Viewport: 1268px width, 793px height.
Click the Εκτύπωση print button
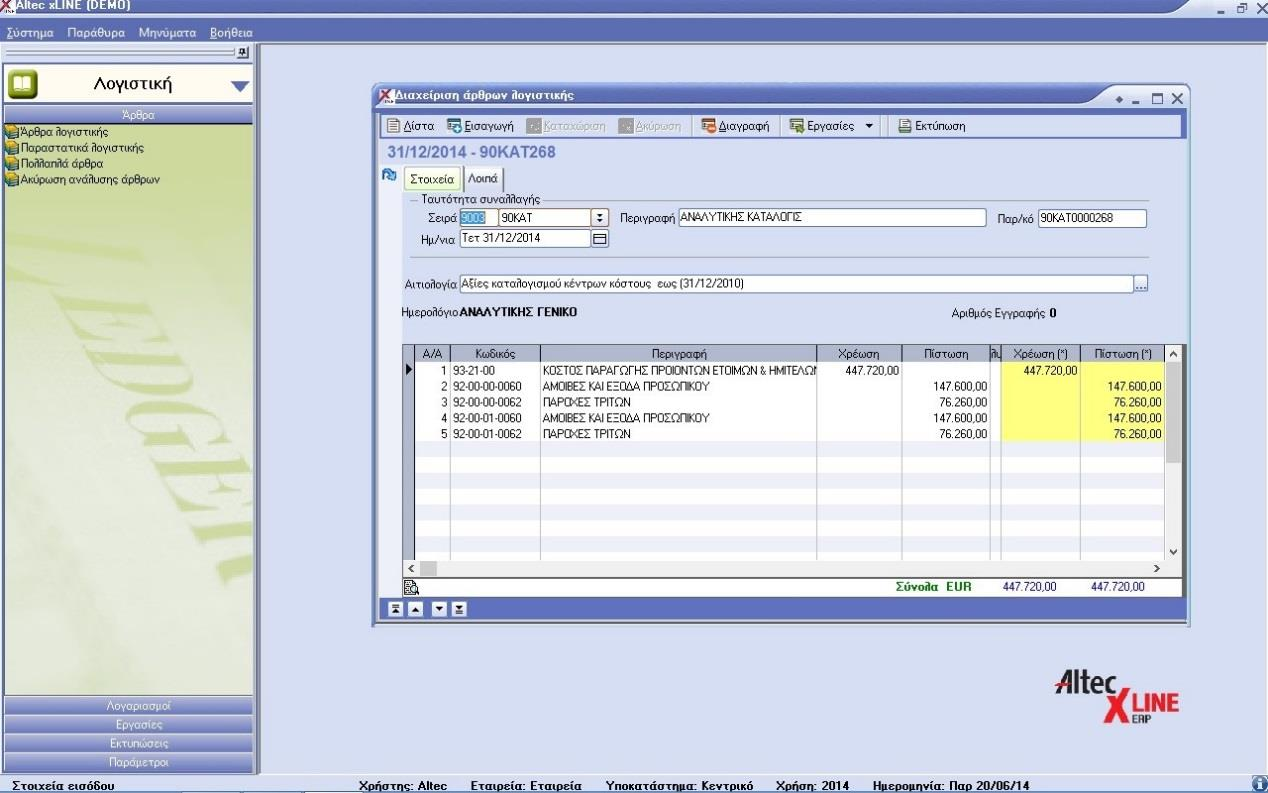click(x=931, y=126)
